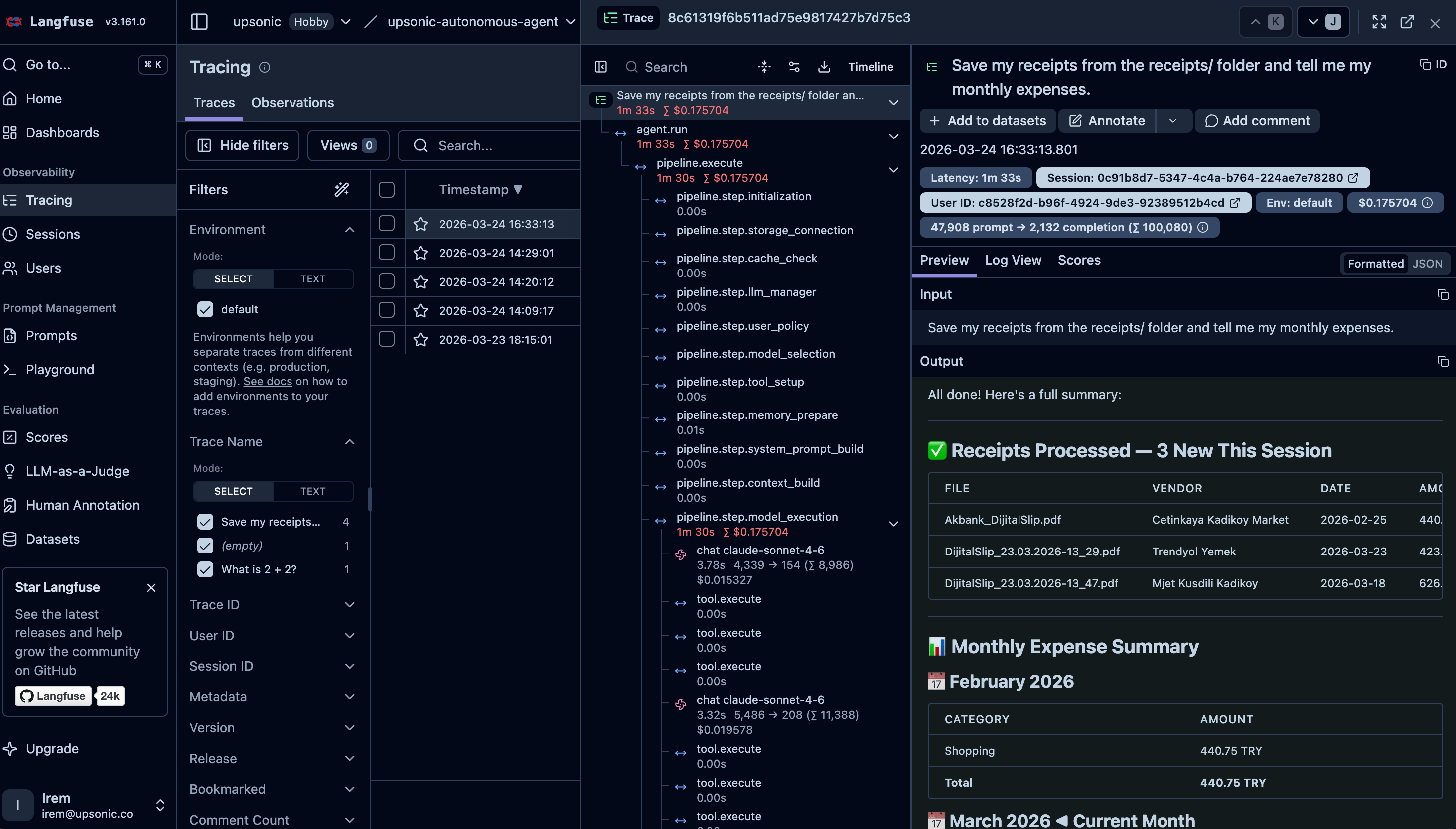Open trace view settings sliders icon
The height and width of the screenshot is (829, 1456).
(x=794, y=67)
